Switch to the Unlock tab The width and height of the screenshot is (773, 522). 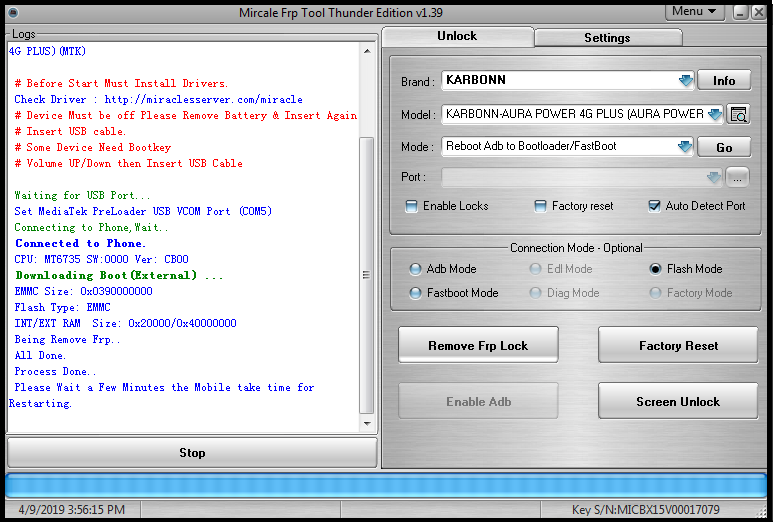[x=457, y=36]
